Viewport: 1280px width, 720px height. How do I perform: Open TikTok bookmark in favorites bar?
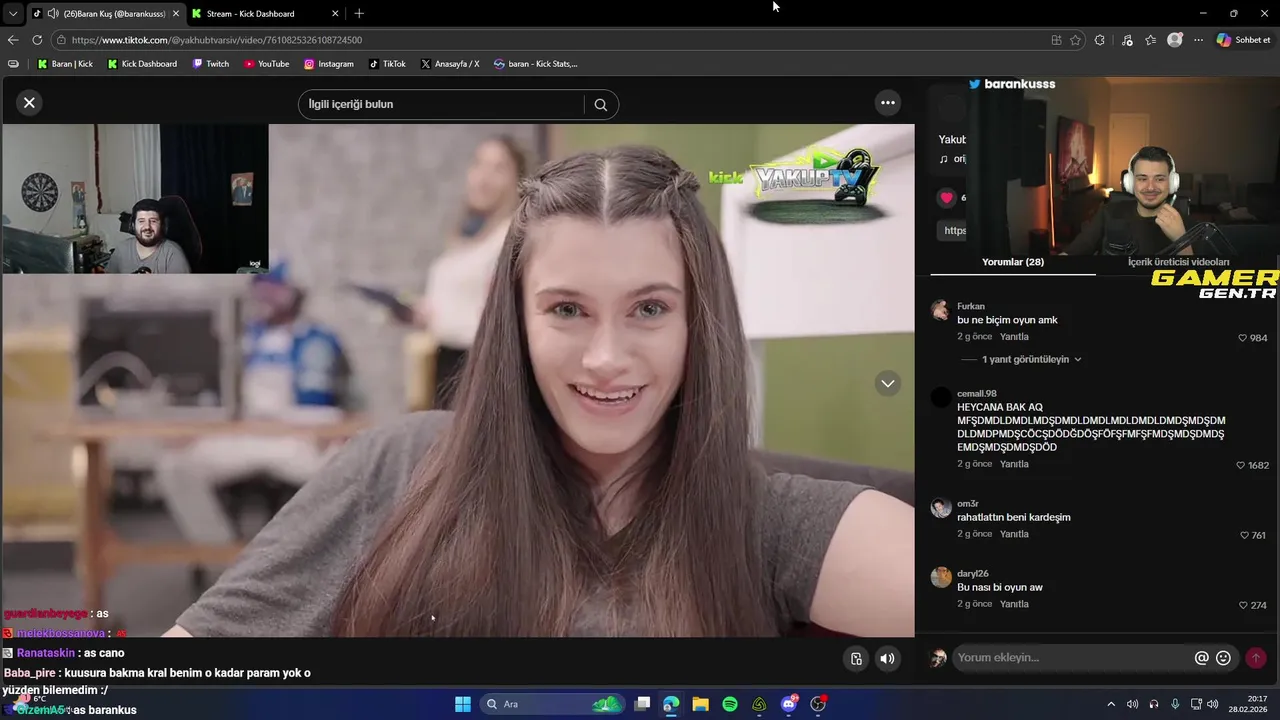(x=387, y=64)
